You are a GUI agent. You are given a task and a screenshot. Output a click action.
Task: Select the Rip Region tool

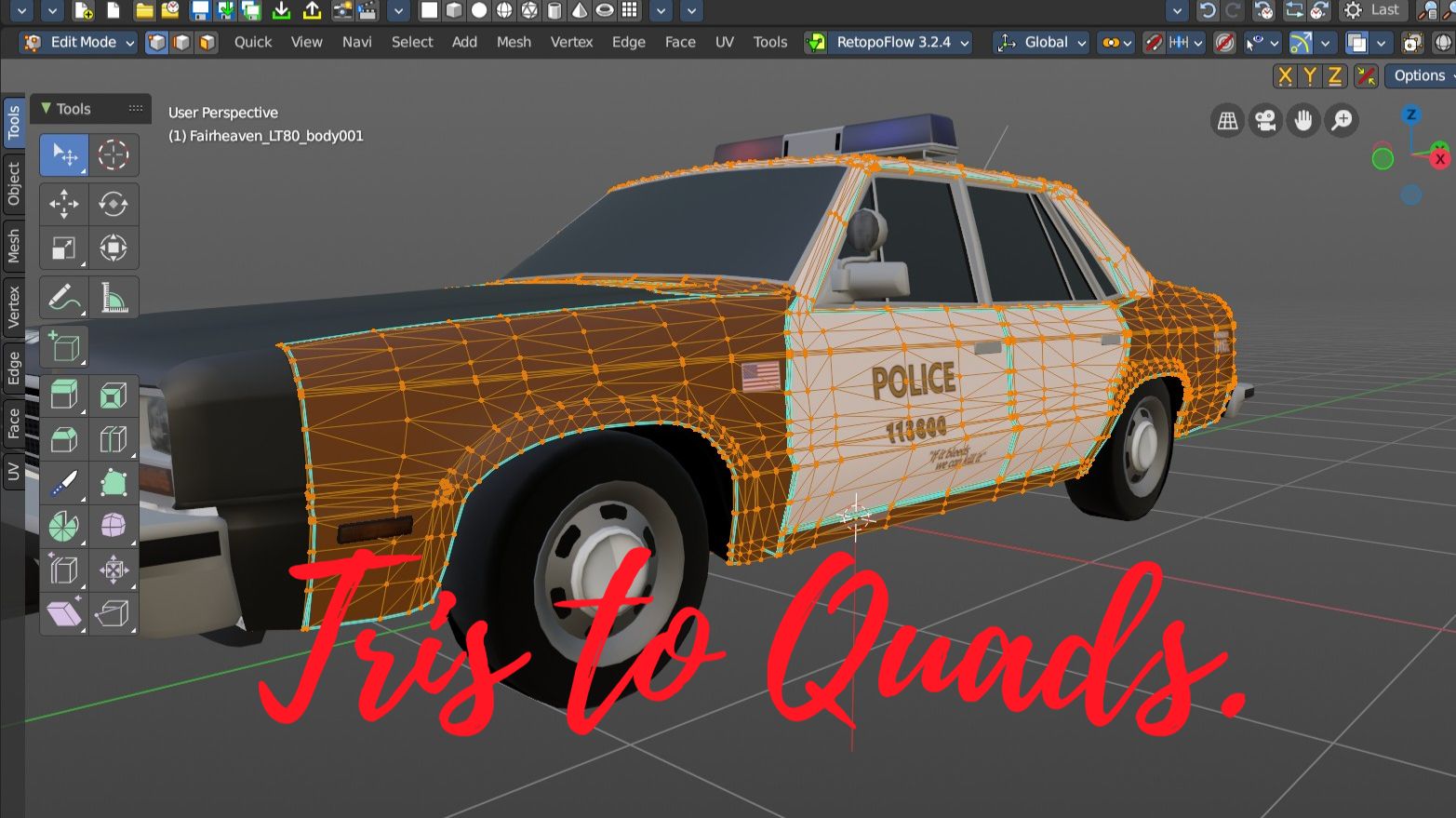coord(114,614)
